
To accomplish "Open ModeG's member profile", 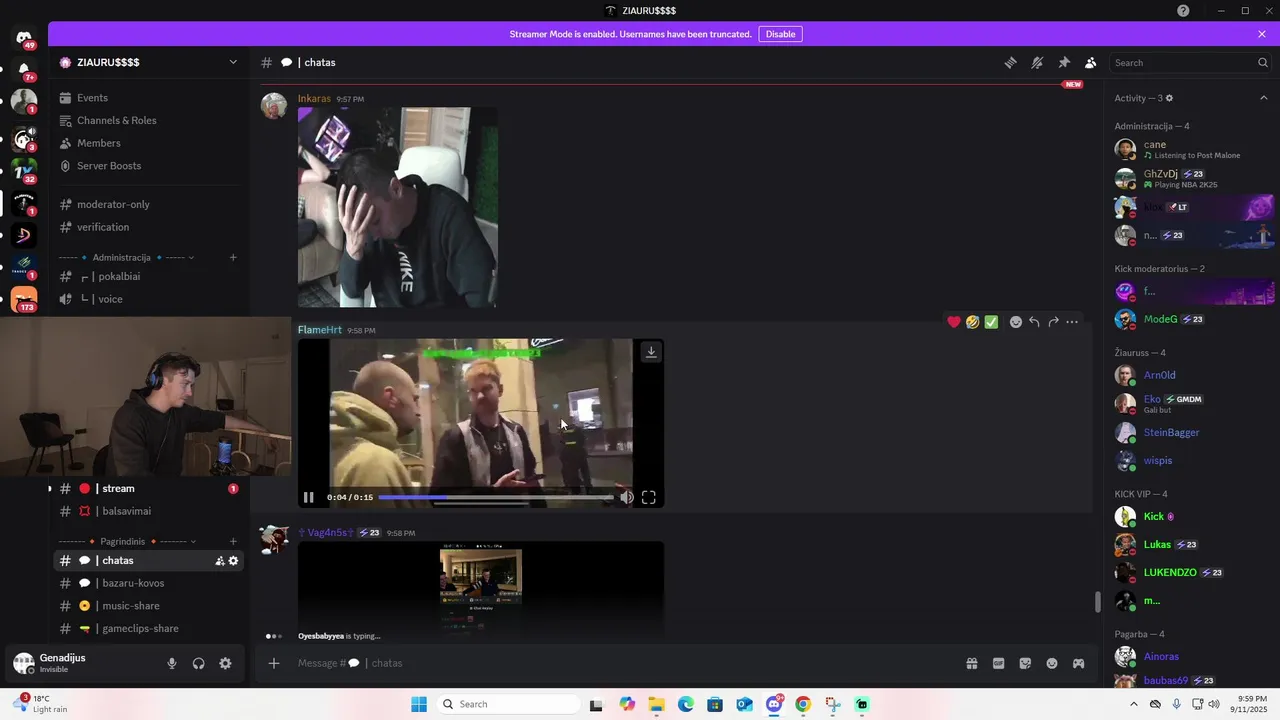I will point(1193,319).
